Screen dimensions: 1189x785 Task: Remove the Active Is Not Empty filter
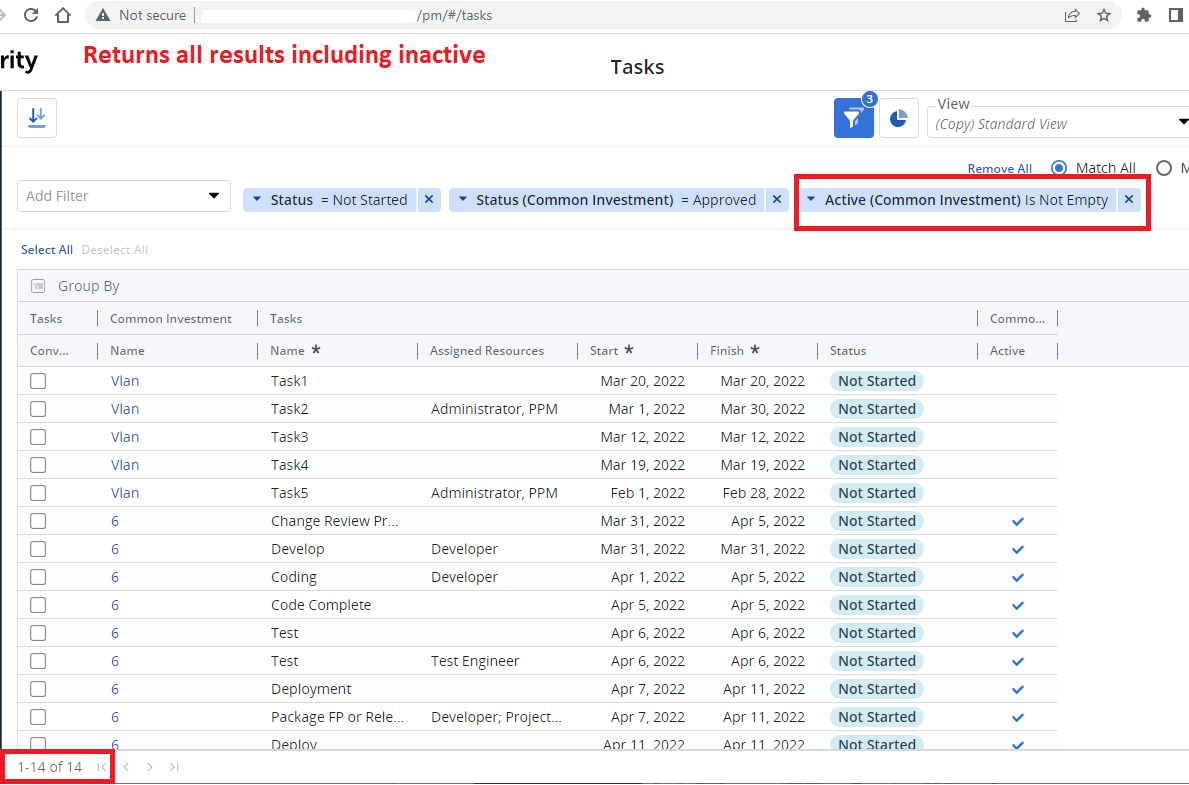point(1128,200)
